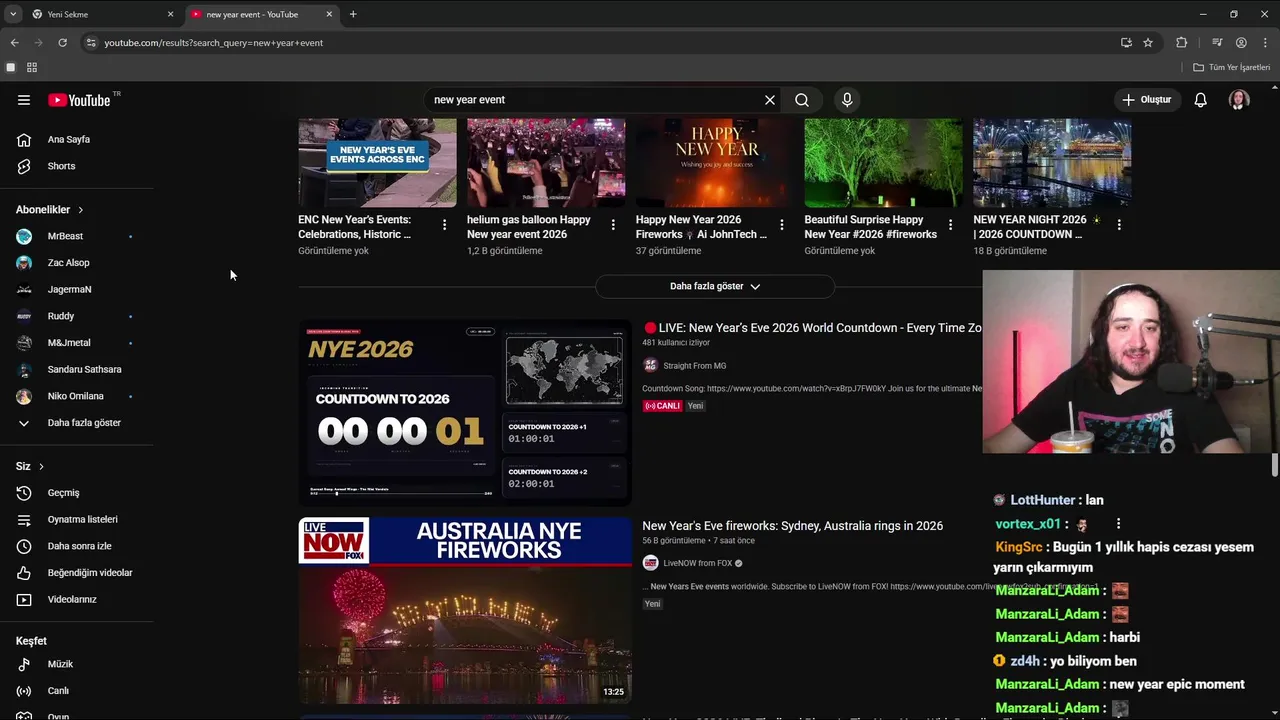
Task: Open the browser extensions puzzle icon
Action: (x=1182, y=43)
